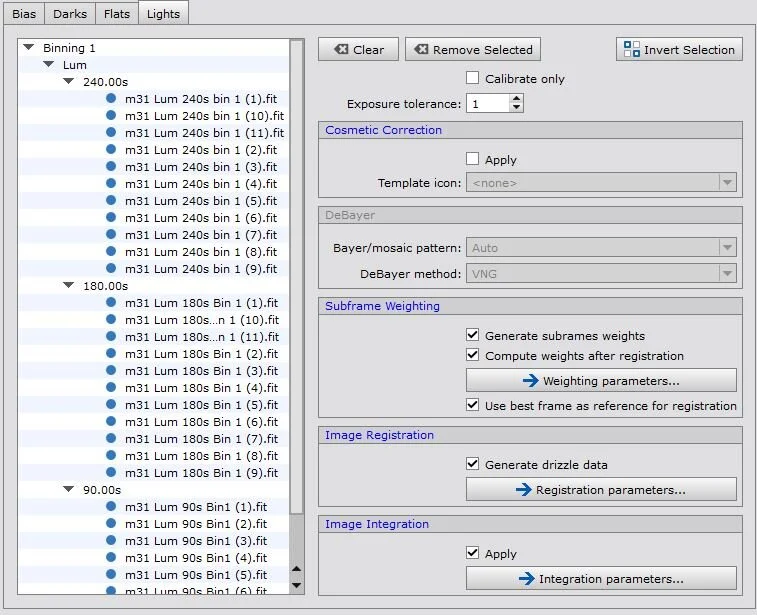Image resolution: width=757 pixels, height=615 pixels.
Task: Click blue dot of m31 Lum 240s bin 1 (7).fit
Action: click(111, 234)
